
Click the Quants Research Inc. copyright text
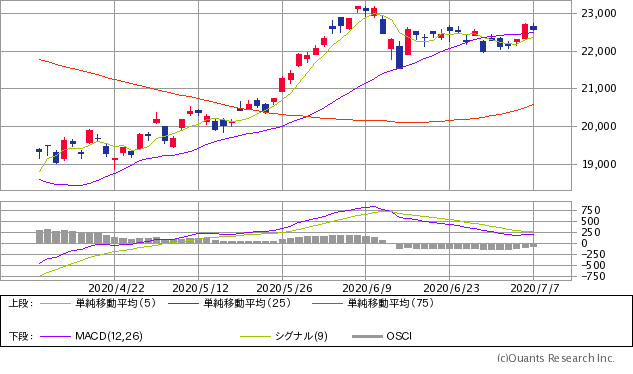click(x=556, y=358)
